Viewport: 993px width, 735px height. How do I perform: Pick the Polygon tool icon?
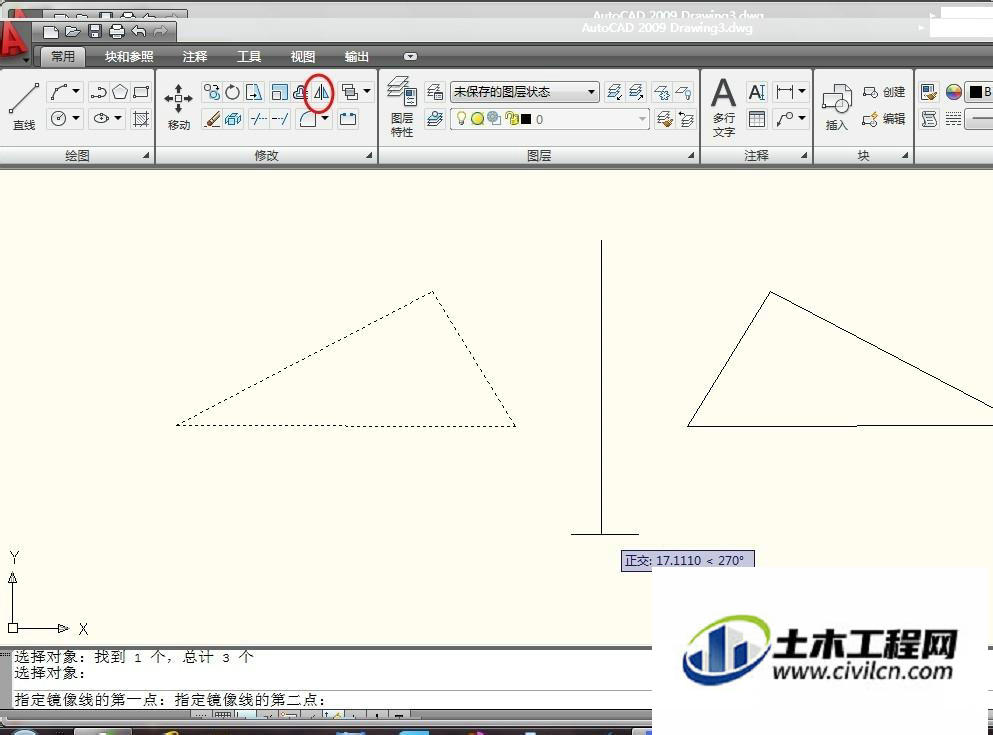point(120,92)
